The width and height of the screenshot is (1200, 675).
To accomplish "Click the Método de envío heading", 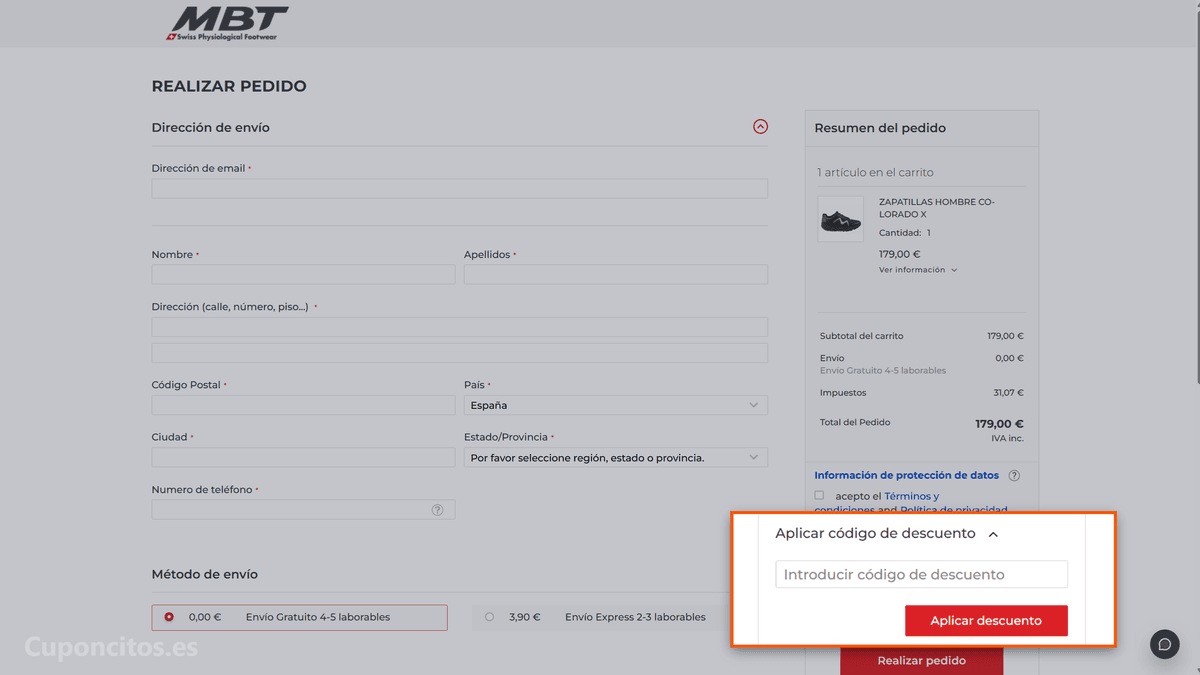I will pyautogui.click(x=205, y=574).
